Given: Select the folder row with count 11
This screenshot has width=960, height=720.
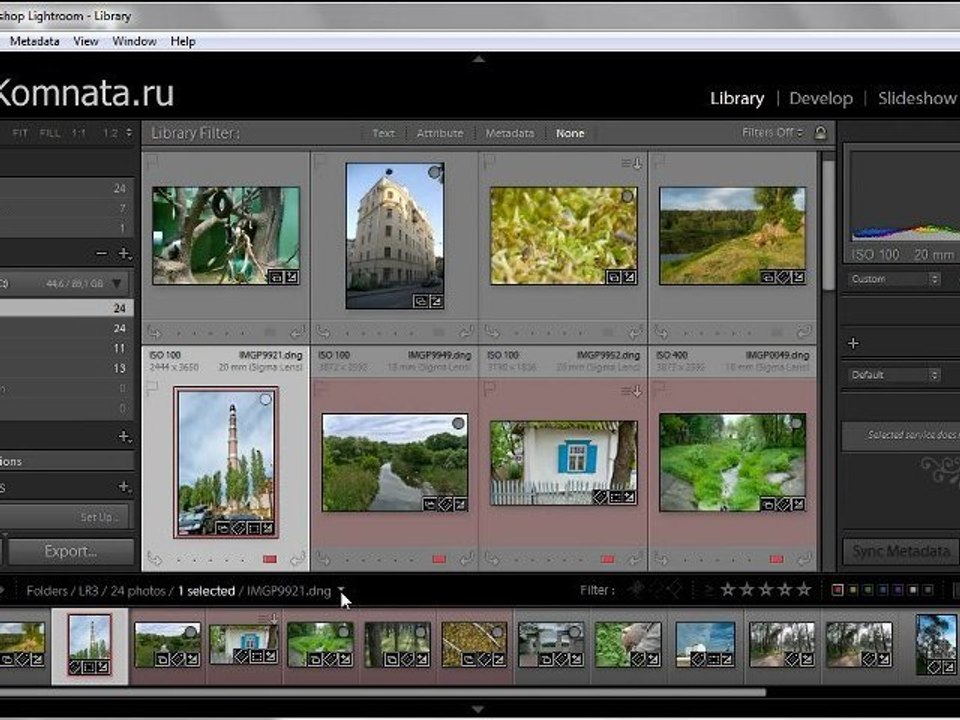Looking at the screenshot, I should click(67, 348).
